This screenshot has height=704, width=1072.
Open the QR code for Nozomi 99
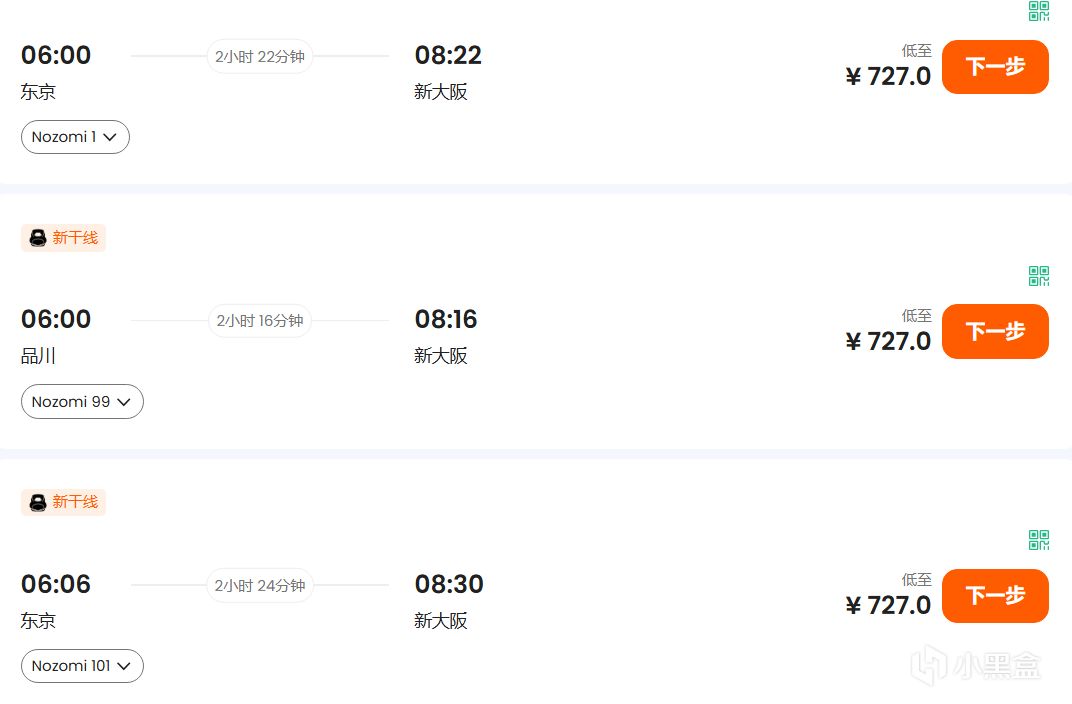pos(1039,276)
